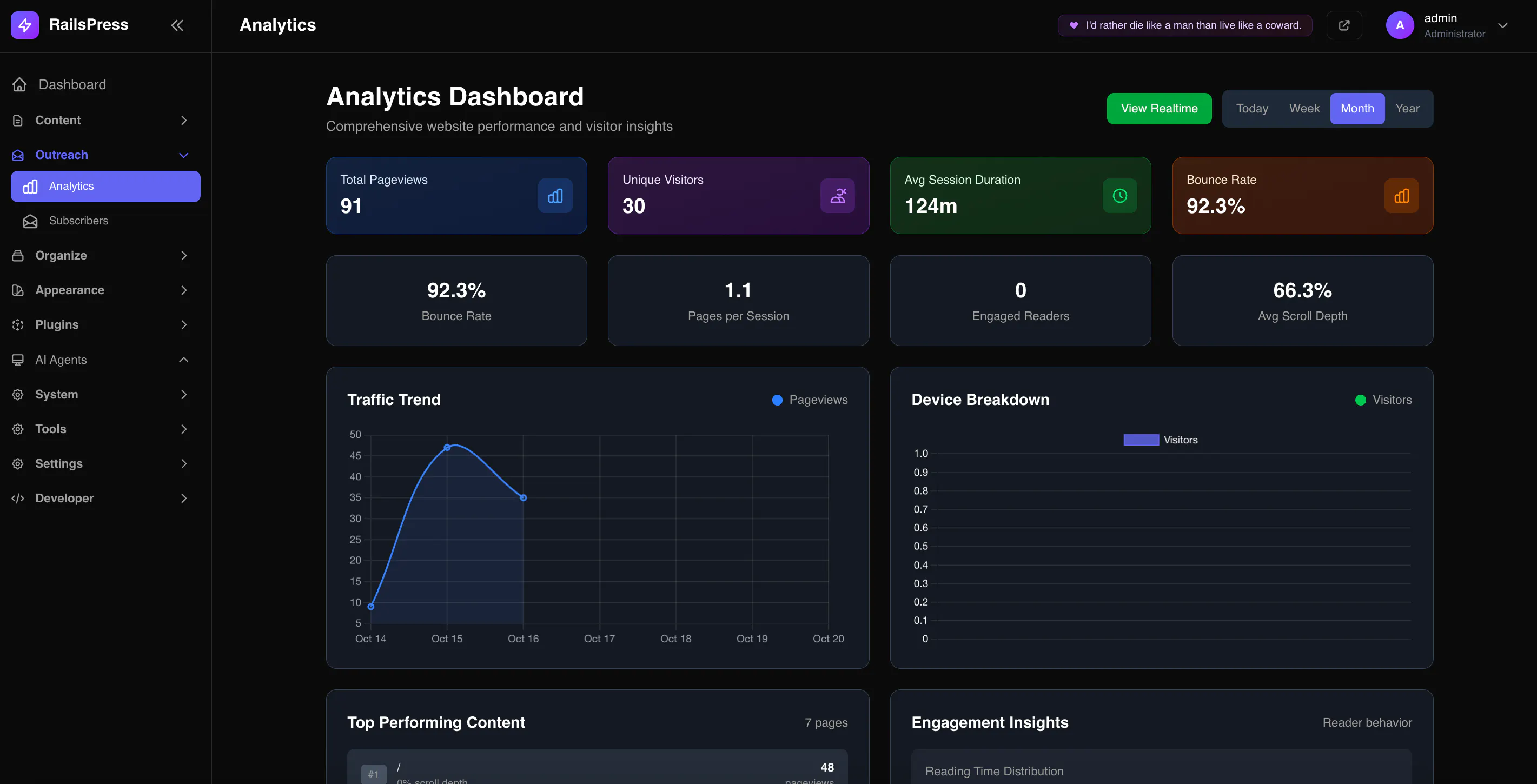Viewport: 1537px width, 784px height.
Task: Collapse the Outreach section chevron
Action: pyautogui.click(x=184, y=155)
